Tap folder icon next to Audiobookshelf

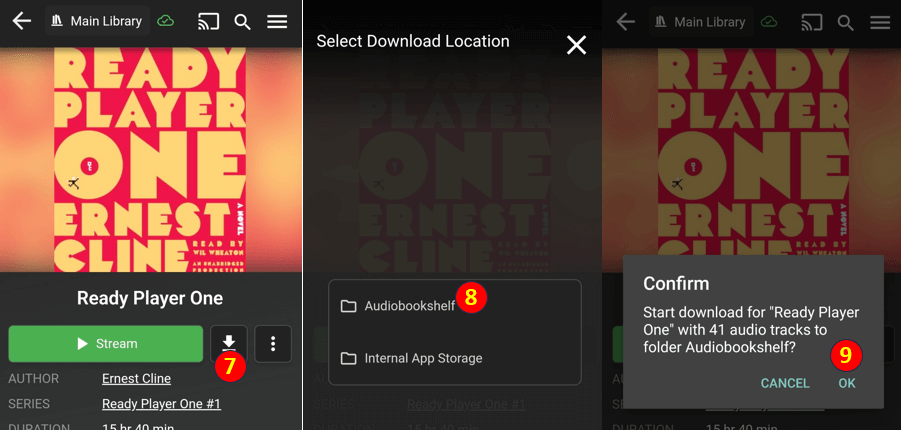tap(348, 306)
